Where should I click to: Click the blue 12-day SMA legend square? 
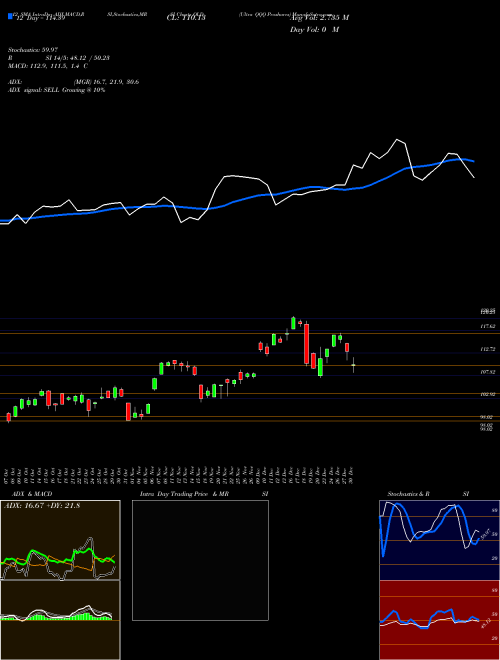point(11,17)
